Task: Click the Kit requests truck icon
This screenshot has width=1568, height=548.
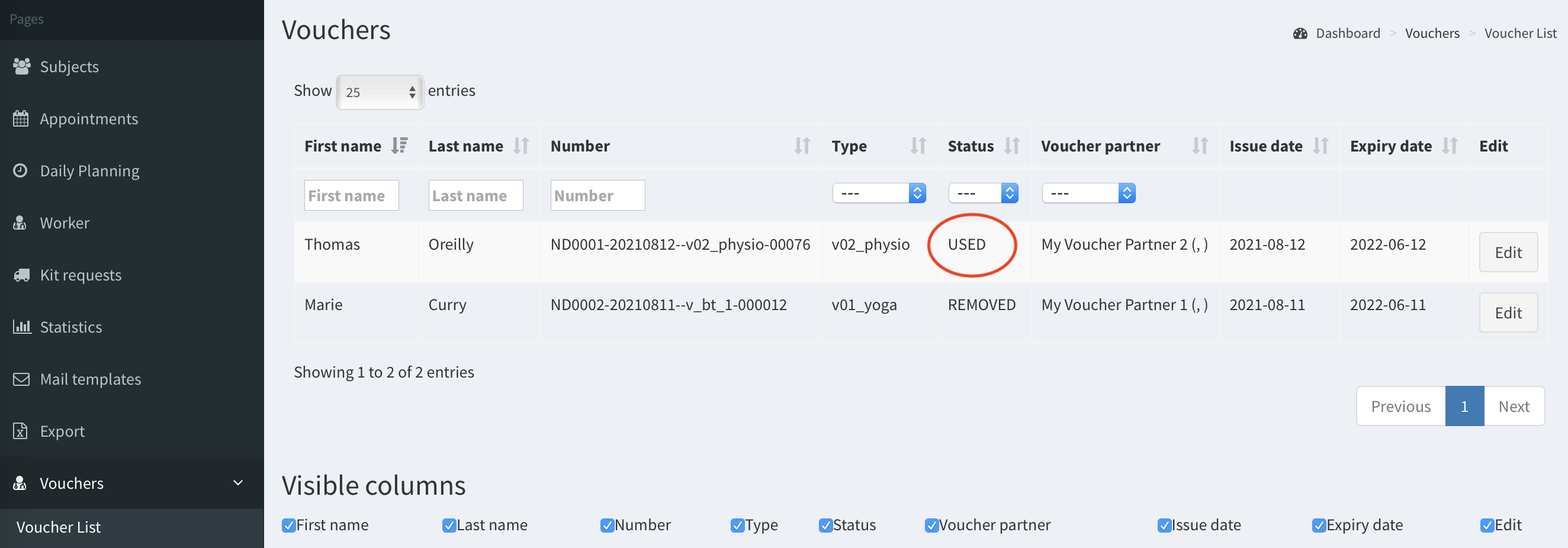Action: tap(21, 275)
